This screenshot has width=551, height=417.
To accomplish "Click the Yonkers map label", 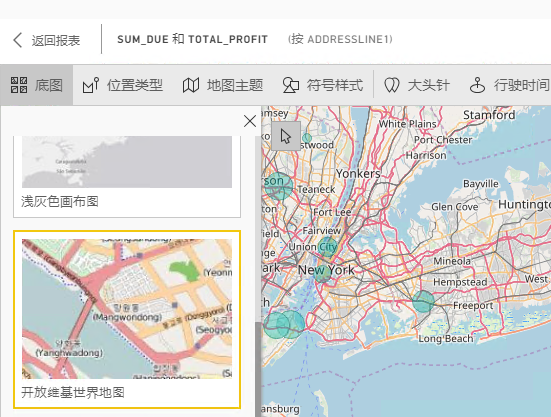I will [358, 173].
